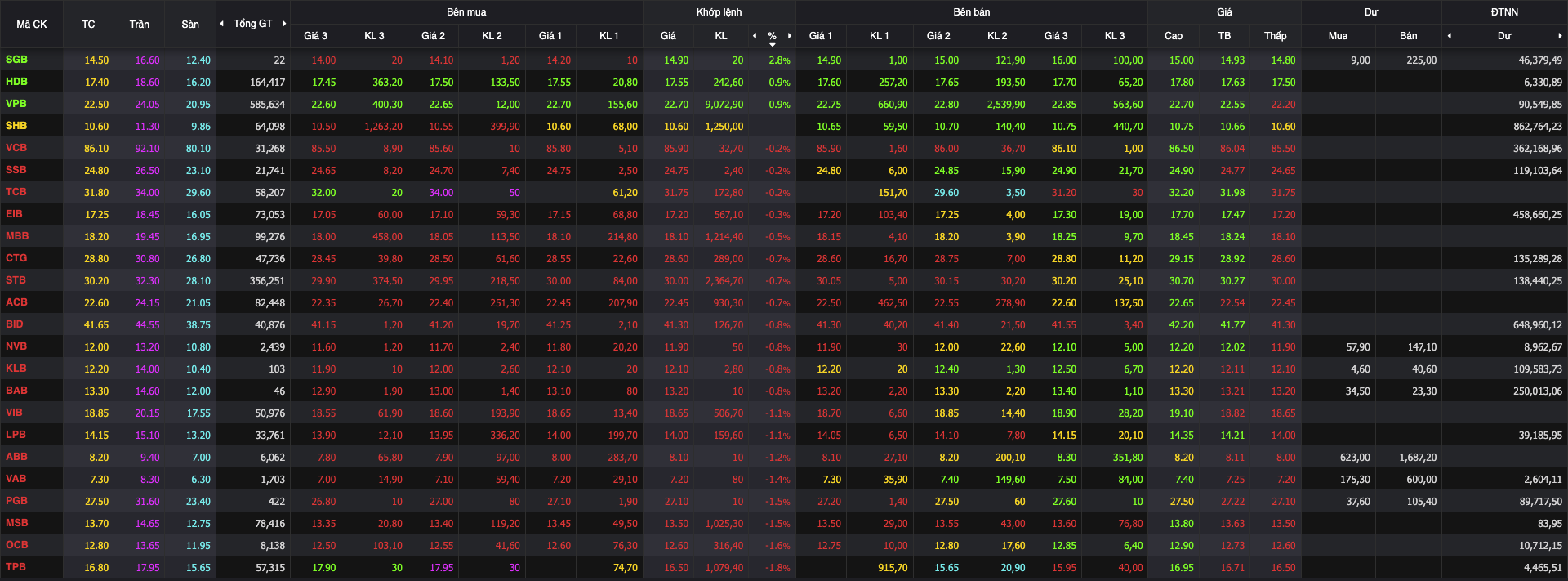
Task: View the VIB stock symbol
Action: pos(15,413)
